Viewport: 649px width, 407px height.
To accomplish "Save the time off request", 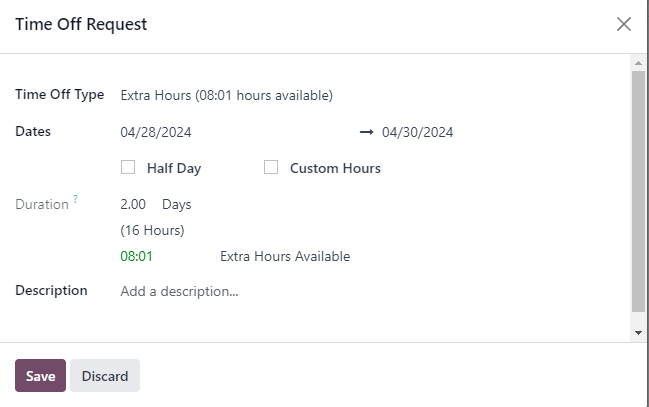I will [40, 376].
